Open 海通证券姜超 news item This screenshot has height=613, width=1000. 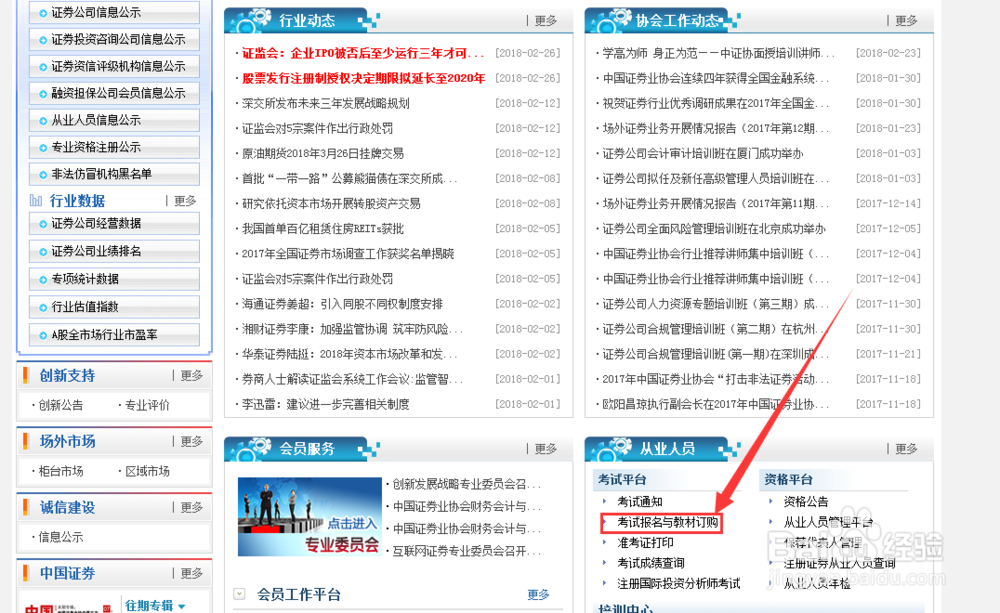[342, 304]
